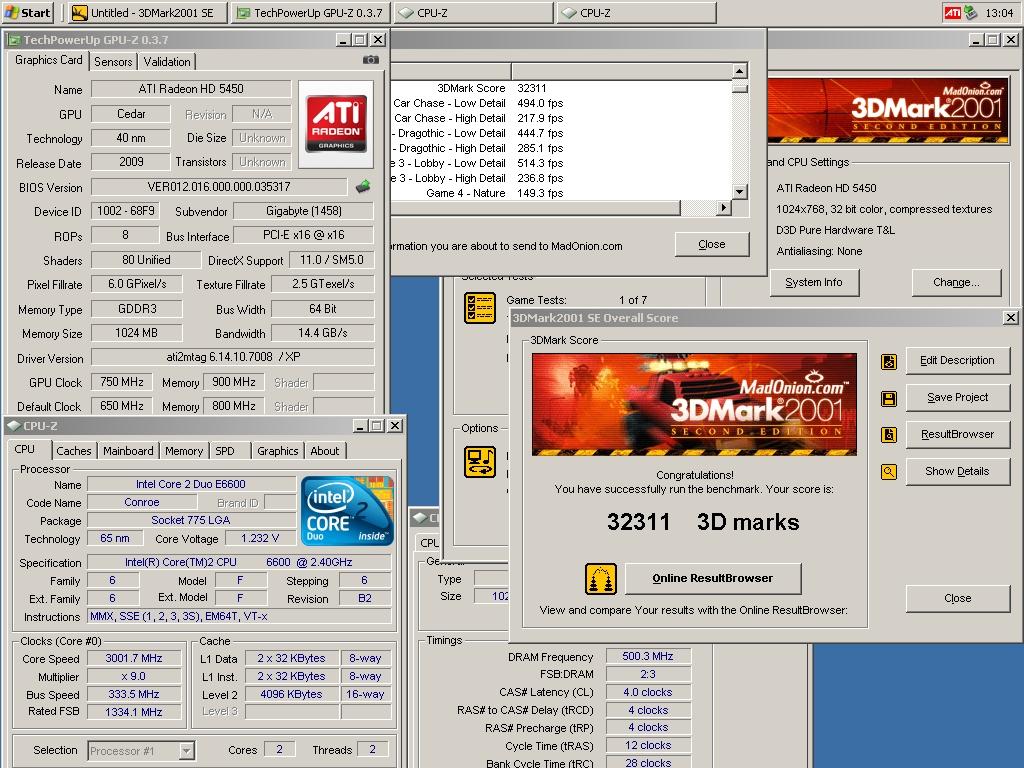Click the ResultBrowser button
Screen dimensions: 1024x768
click(957, 434)
